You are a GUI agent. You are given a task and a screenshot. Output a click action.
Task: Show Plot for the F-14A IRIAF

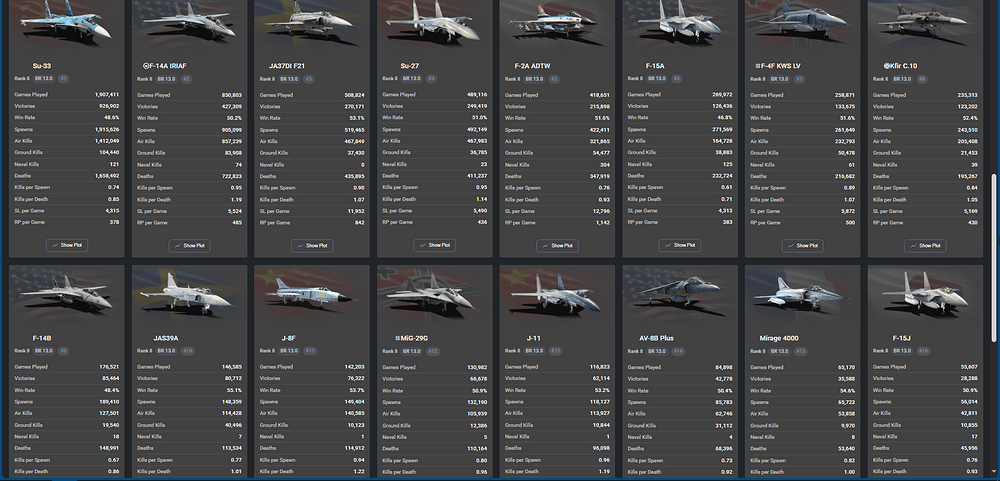pos(191,245)
